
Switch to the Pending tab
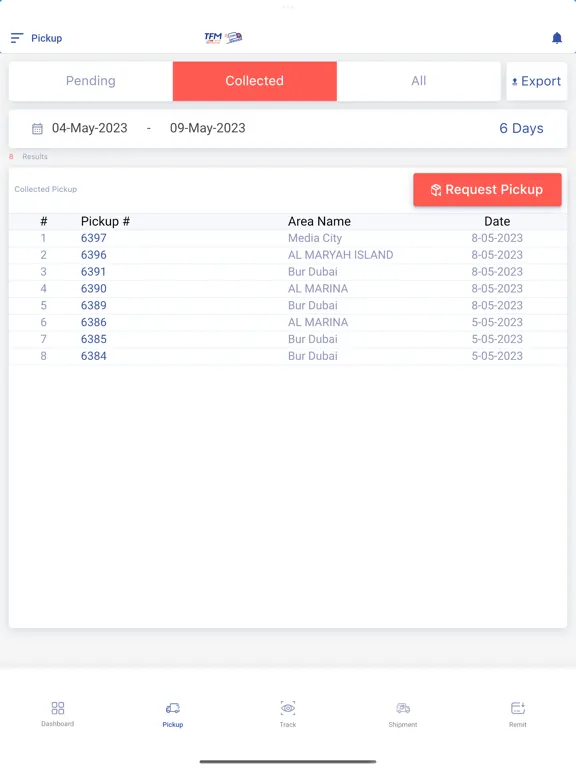tap(91, 81)
